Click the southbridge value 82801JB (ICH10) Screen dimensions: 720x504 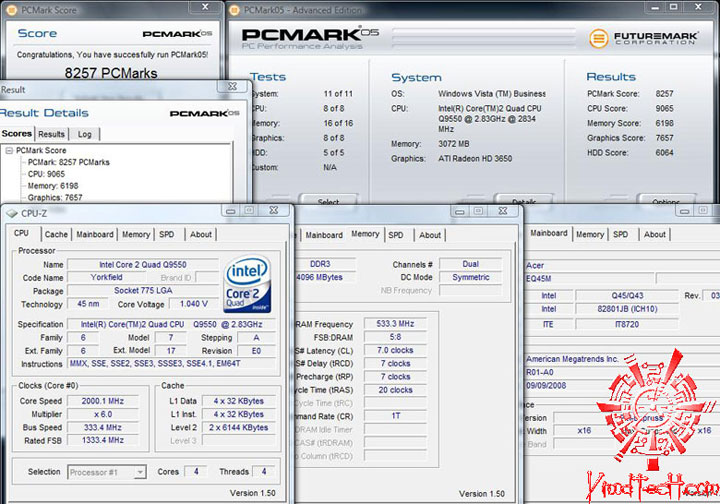[x=627, y=309]
